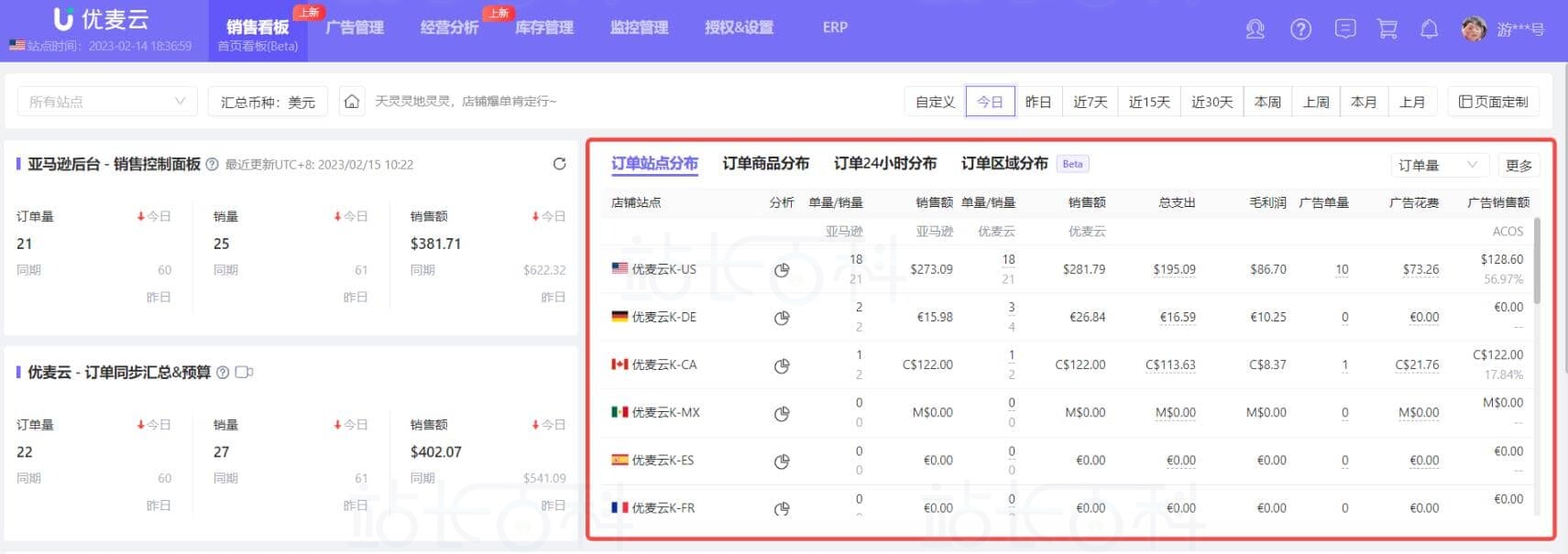Select the 本周 date range

[1267, 102]
